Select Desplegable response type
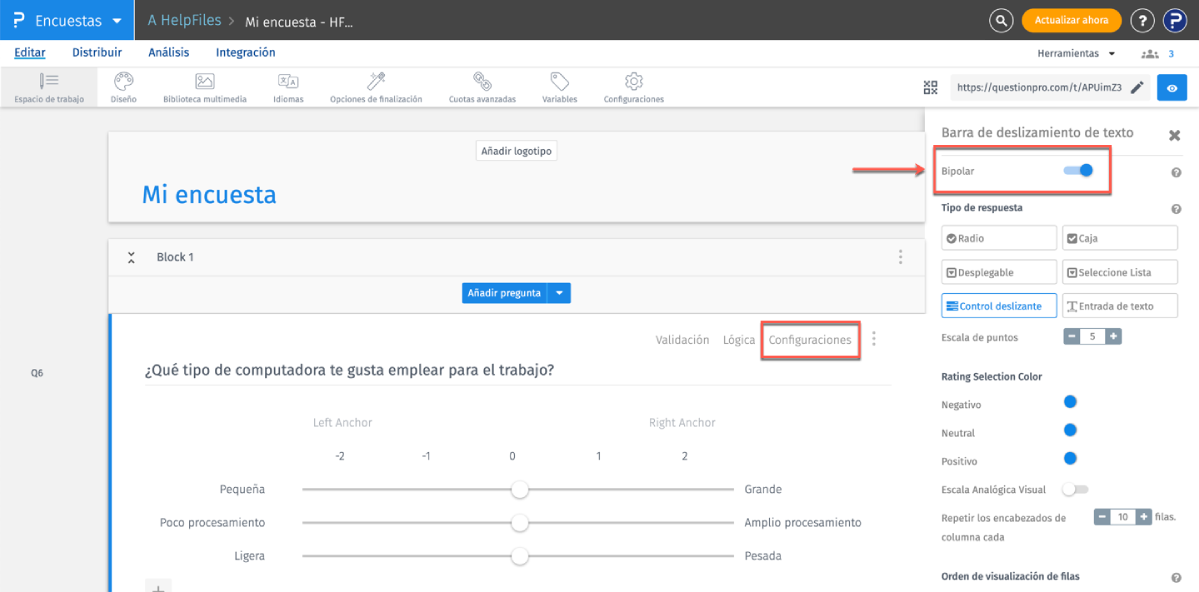 (x=999, y=272)
